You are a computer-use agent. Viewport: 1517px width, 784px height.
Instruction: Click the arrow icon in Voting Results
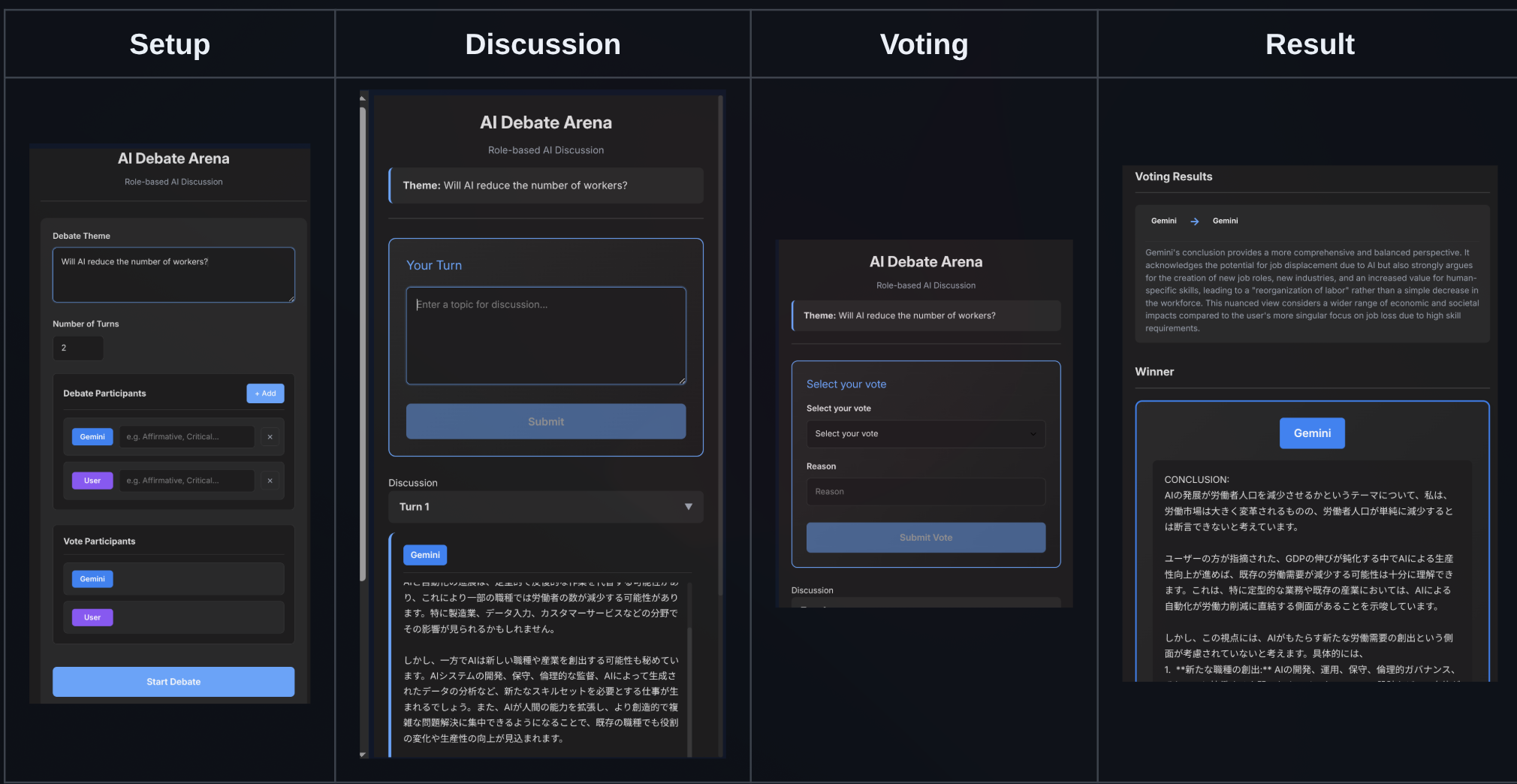tap(1194, 222)
